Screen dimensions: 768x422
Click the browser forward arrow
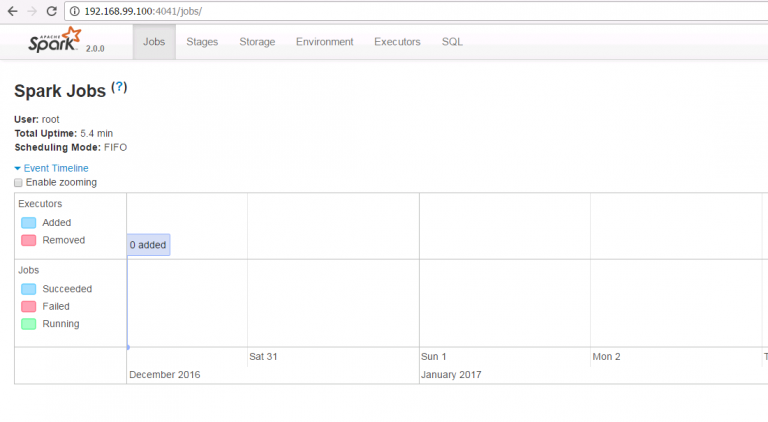tap(31, 10)
